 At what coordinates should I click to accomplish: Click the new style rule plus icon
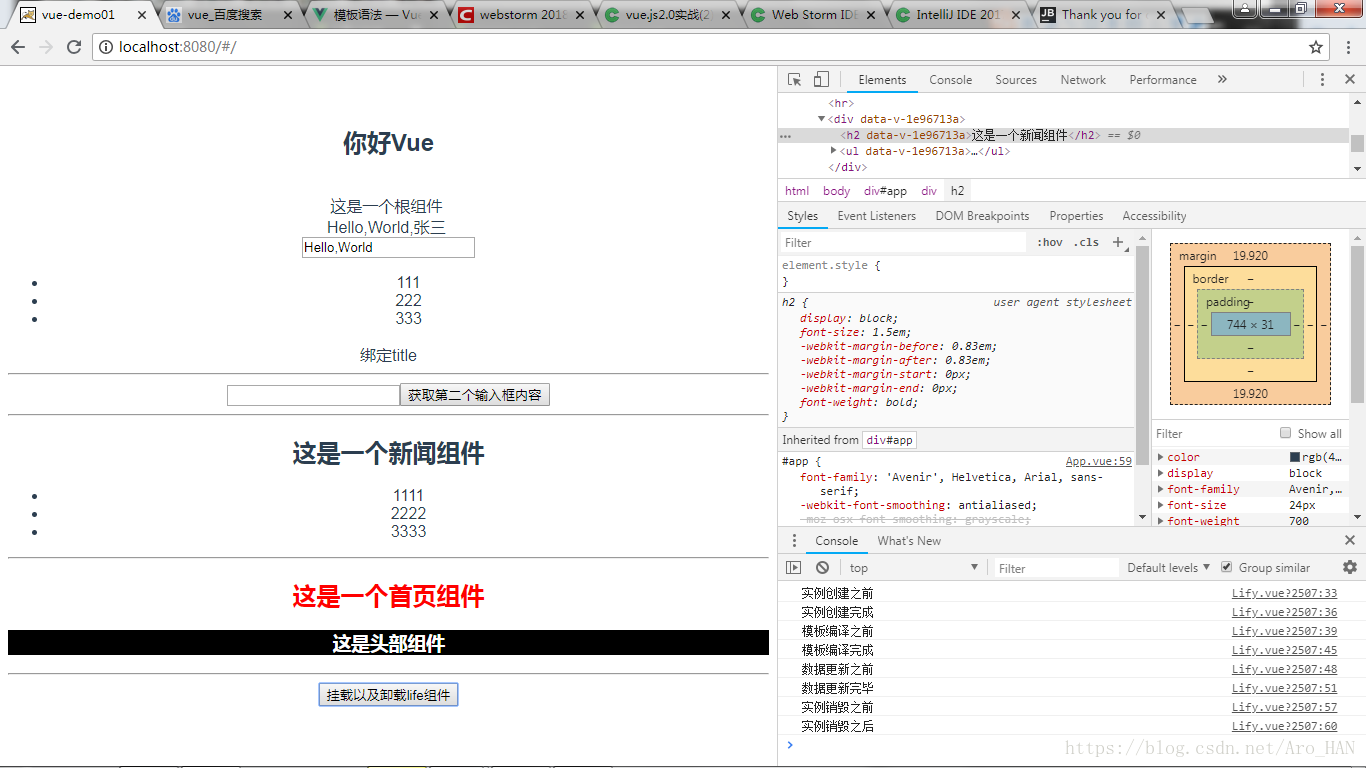[1118, 242]
